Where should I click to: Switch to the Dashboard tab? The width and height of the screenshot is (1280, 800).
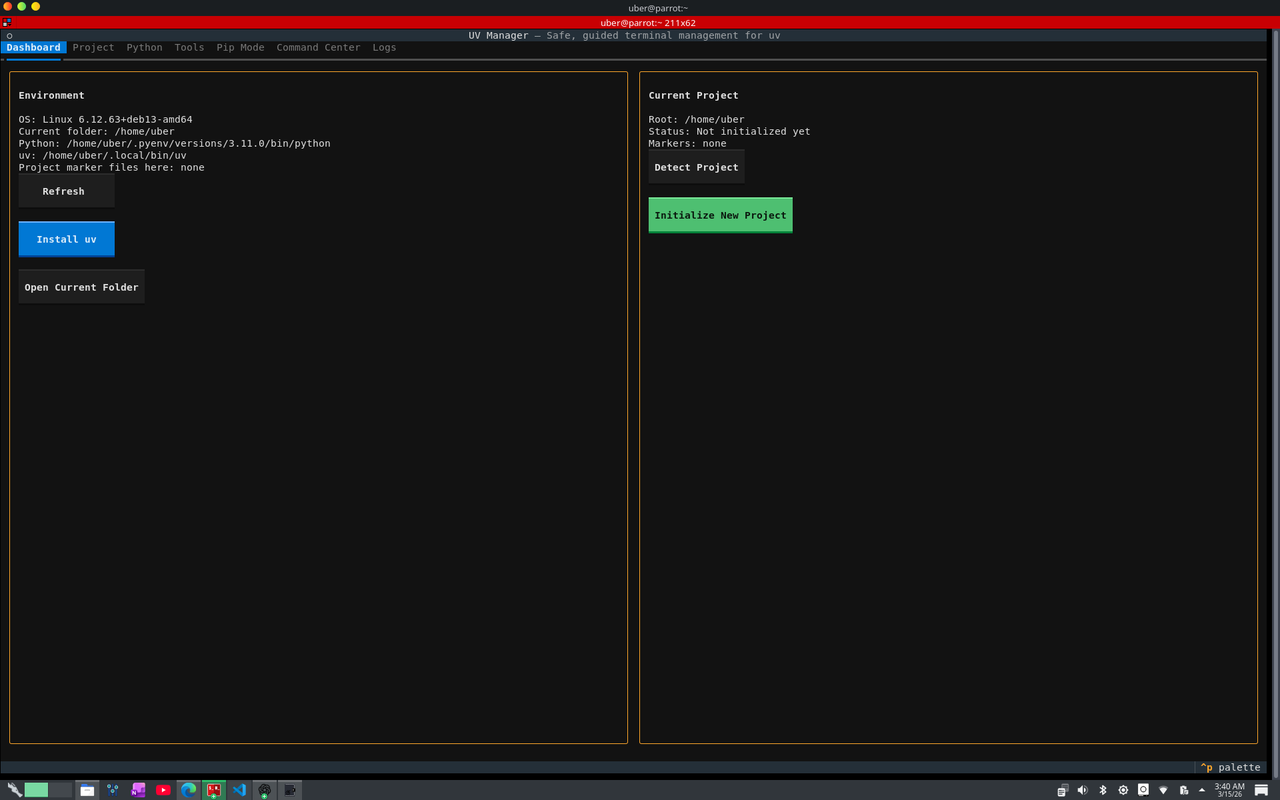tap(33, 47)
